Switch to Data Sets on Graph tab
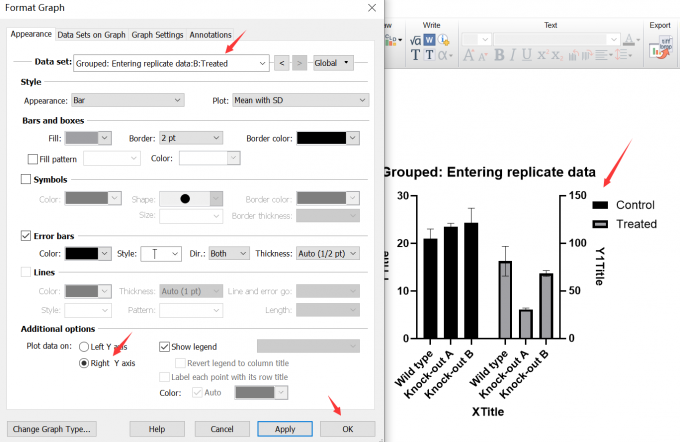 pyautogui.click(x=91, y=35)
